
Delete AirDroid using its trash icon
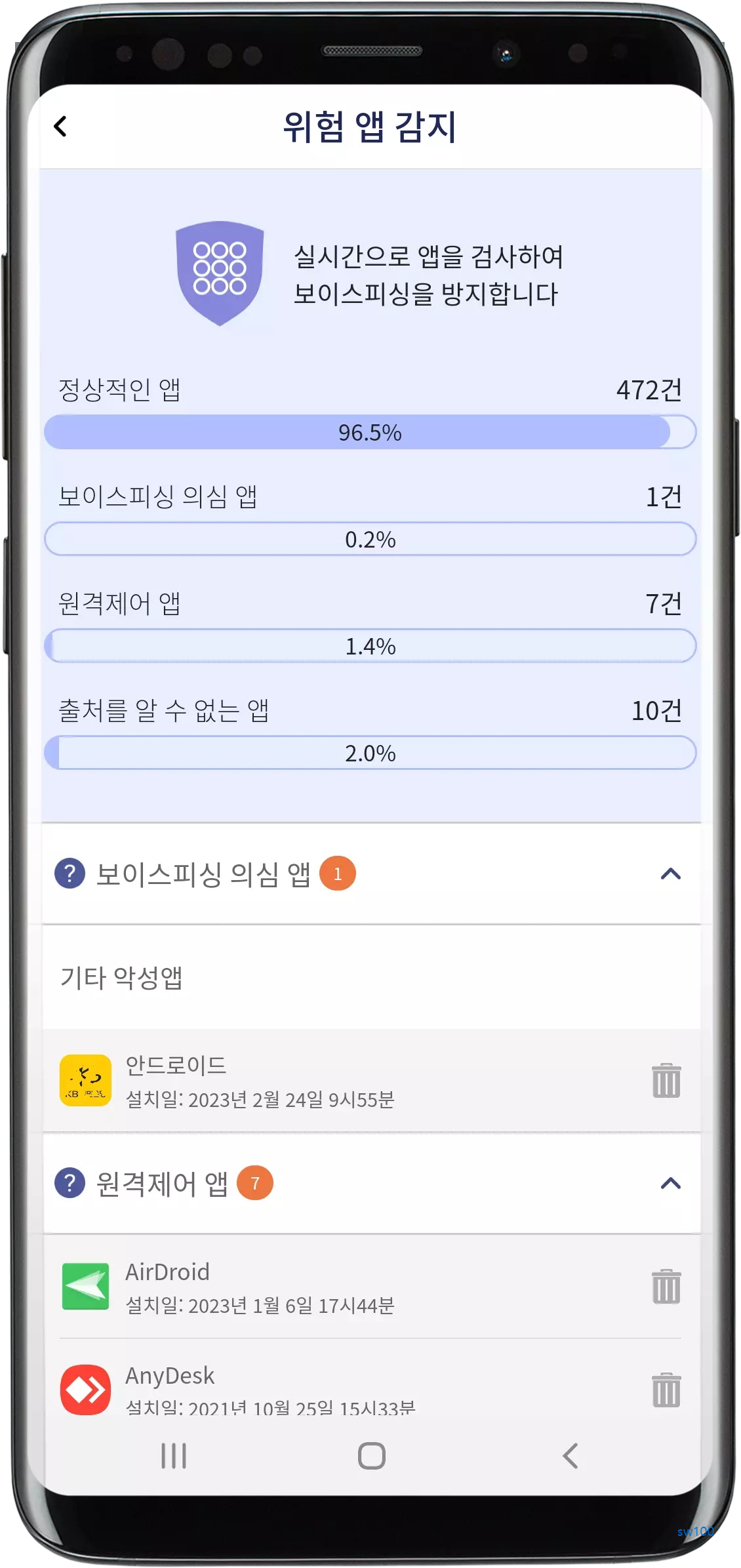click(x=667, y=1285)
